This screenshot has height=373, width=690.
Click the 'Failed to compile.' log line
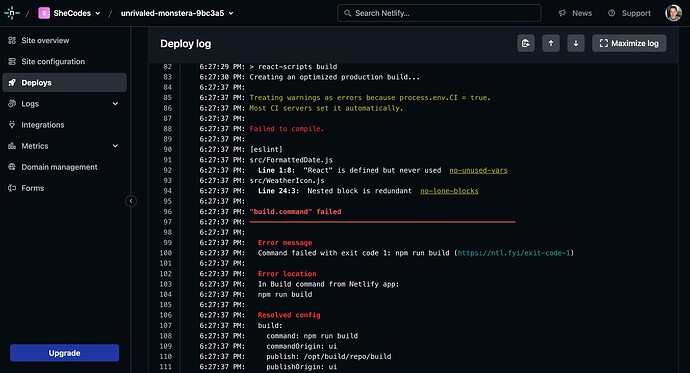286,129
